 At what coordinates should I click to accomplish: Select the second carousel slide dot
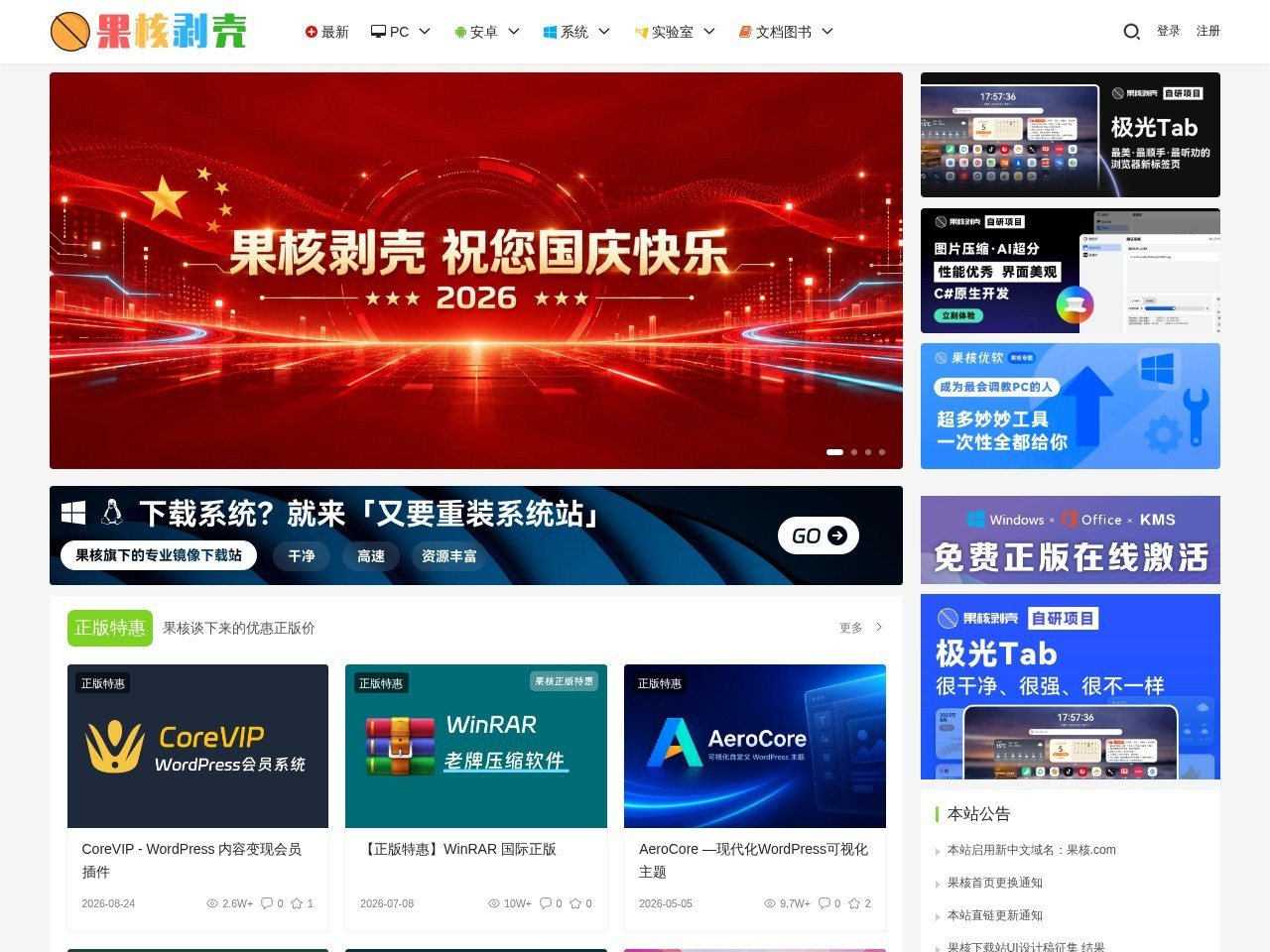click(854, 452)
